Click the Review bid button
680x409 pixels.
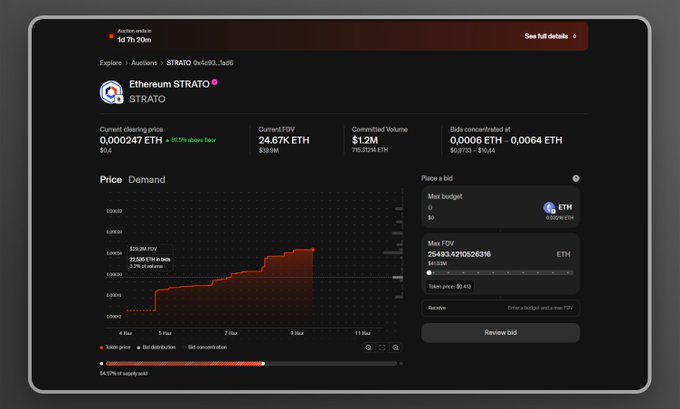tap(500, 333)
